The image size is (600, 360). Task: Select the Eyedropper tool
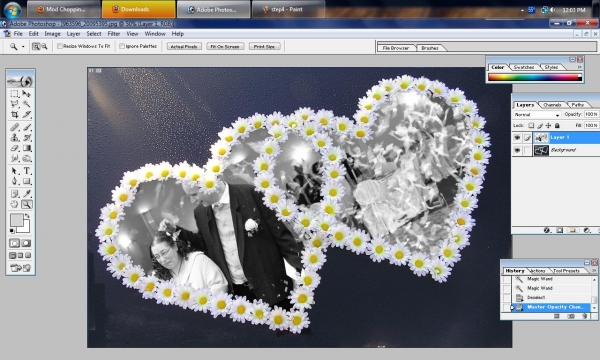(x=26, y=194)
